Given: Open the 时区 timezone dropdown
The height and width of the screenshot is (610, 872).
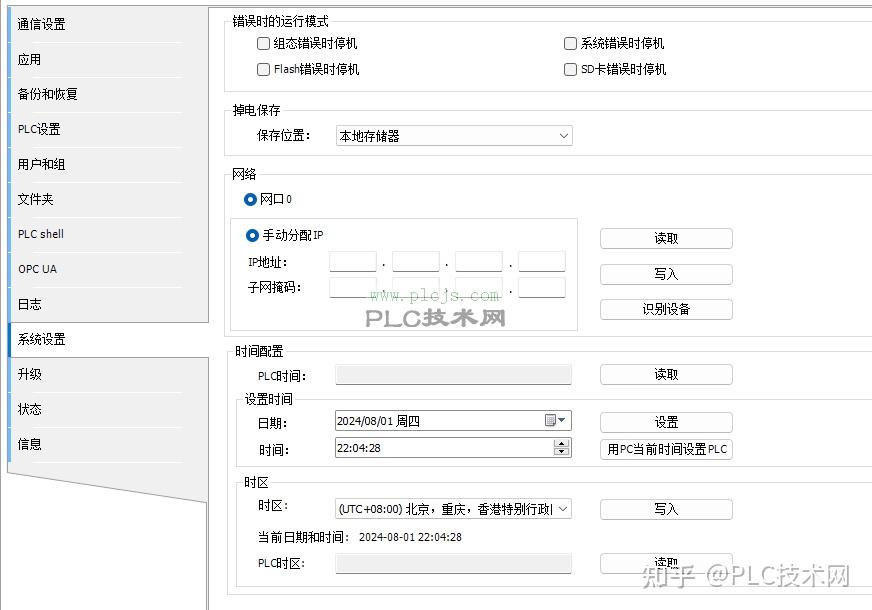Looking at the screenshot, I should click(453, 509).
